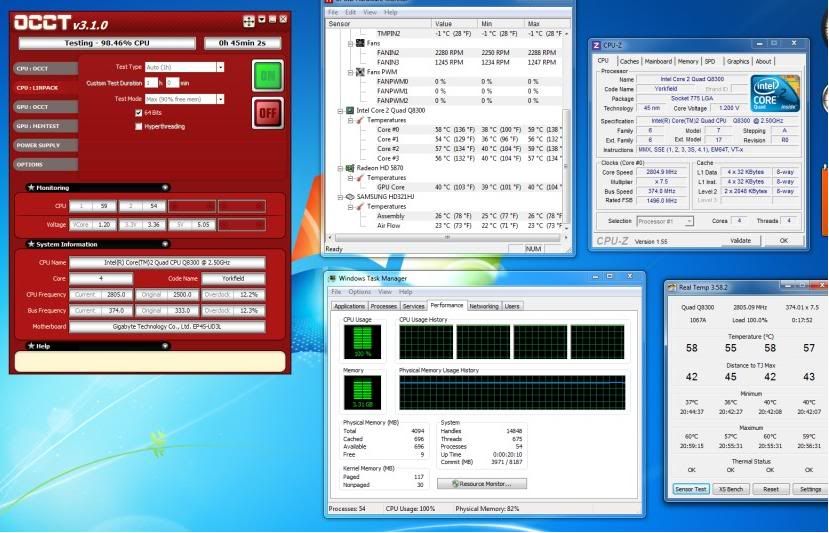Viewport: 829px width, 533px height.
Task: Click the Sensor Test button in Real Temp
Action: (x=690, y=489)
